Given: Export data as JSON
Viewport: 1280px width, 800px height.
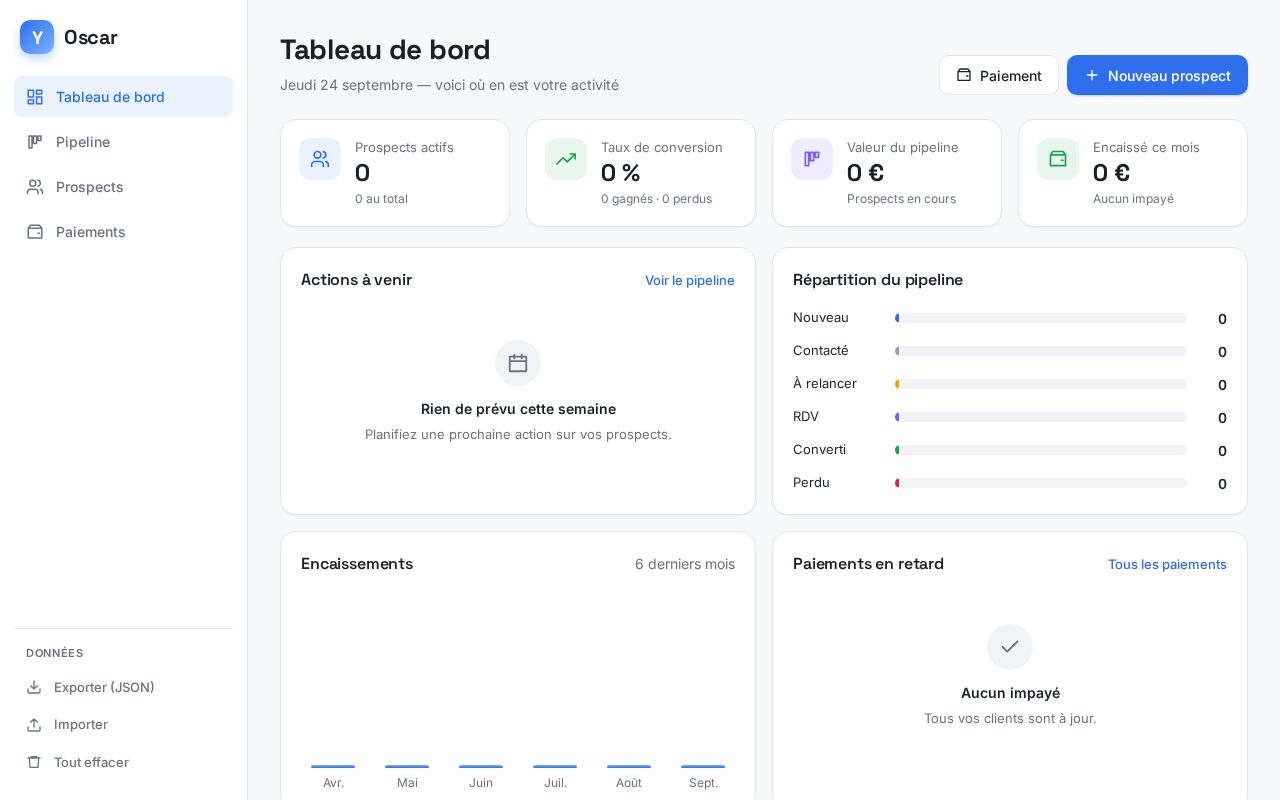Looking at the screenshot, I should pos(123,687).
